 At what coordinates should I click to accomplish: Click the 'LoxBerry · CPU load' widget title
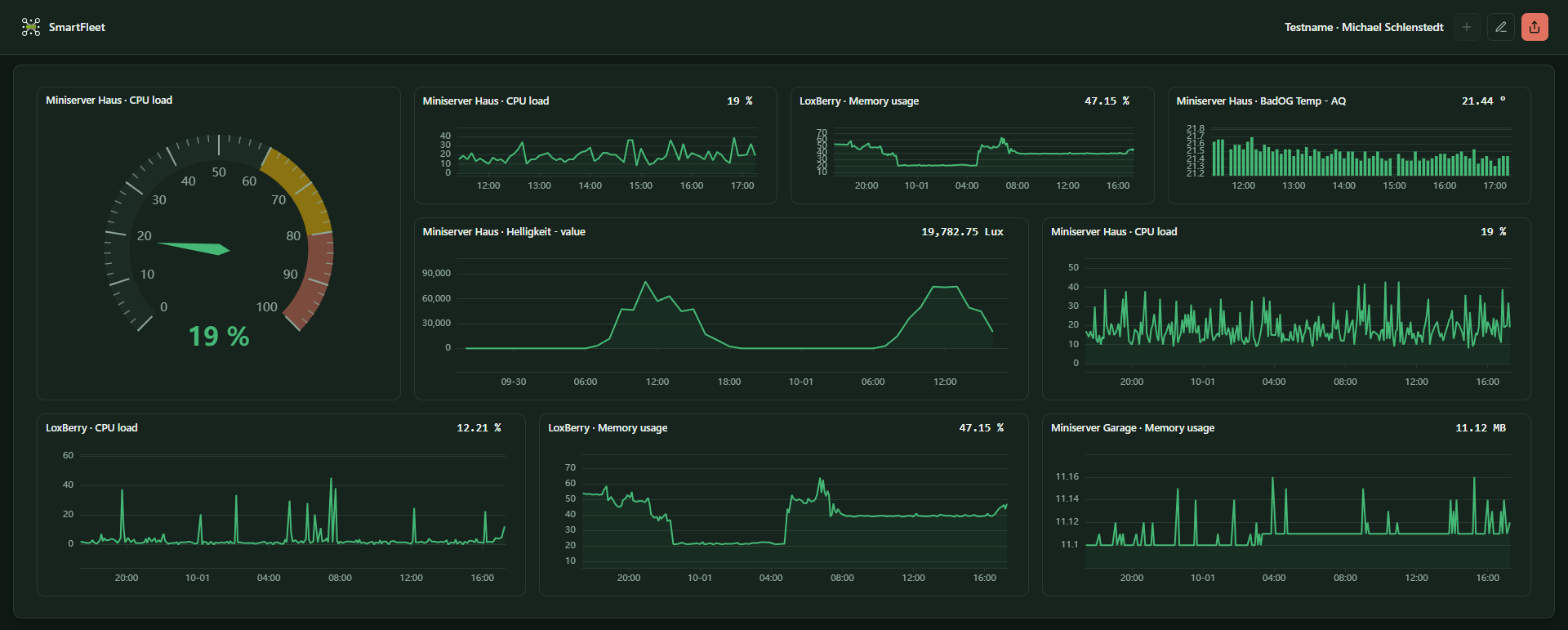(x=92, y=428)
